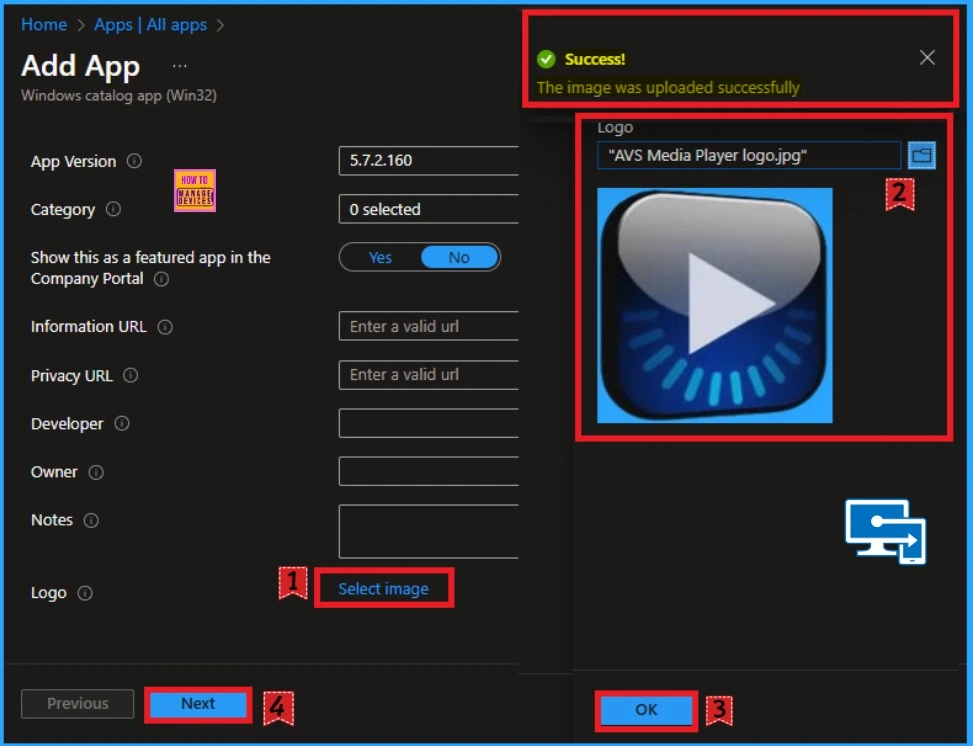Open Developer info icon

click(x=122, y=423)
